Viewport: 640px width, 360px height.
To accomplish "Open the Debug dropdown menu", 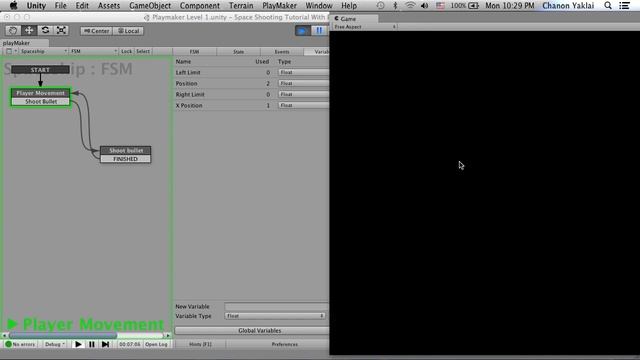I will point(54,344).
